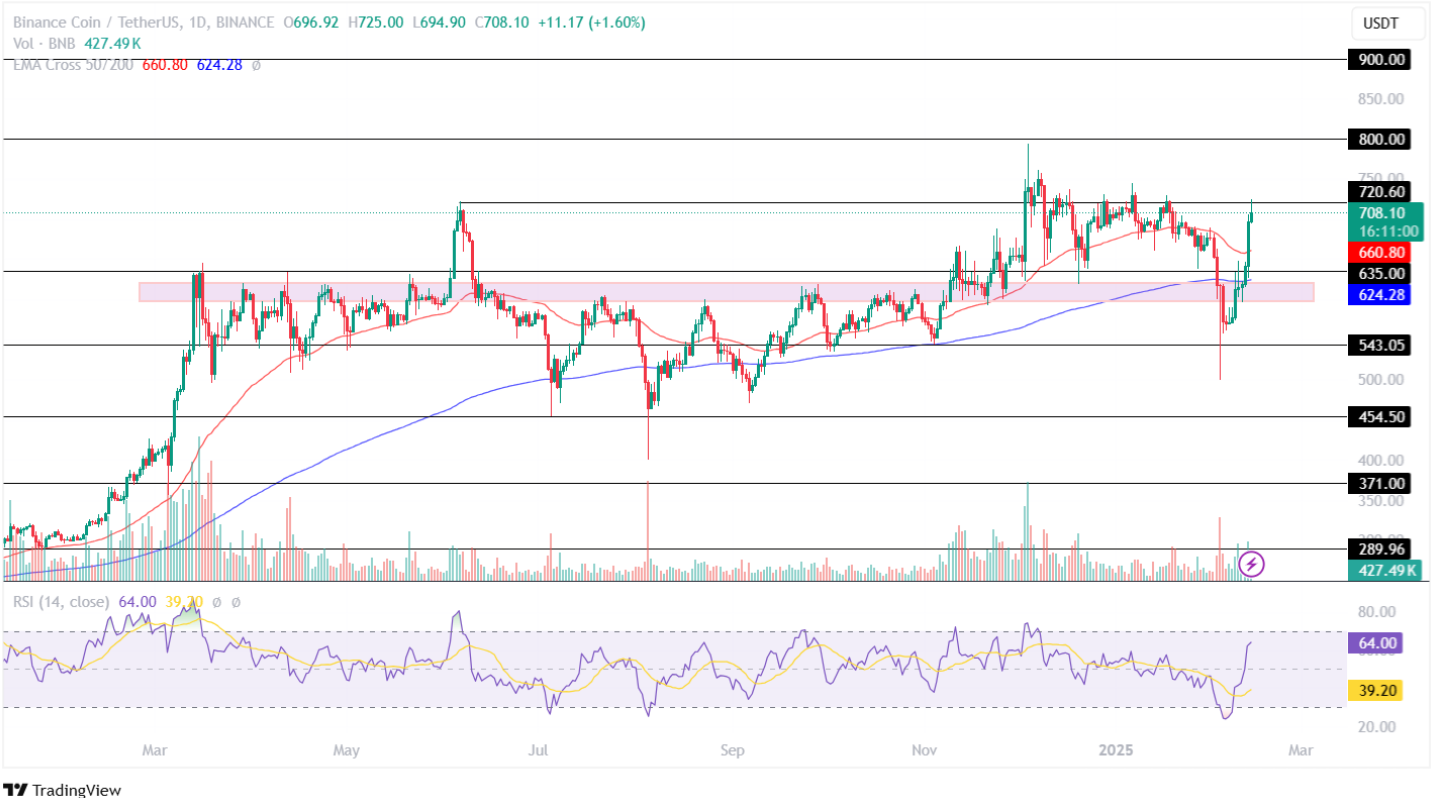Click the Sep label on time axis

pos(733,749)
